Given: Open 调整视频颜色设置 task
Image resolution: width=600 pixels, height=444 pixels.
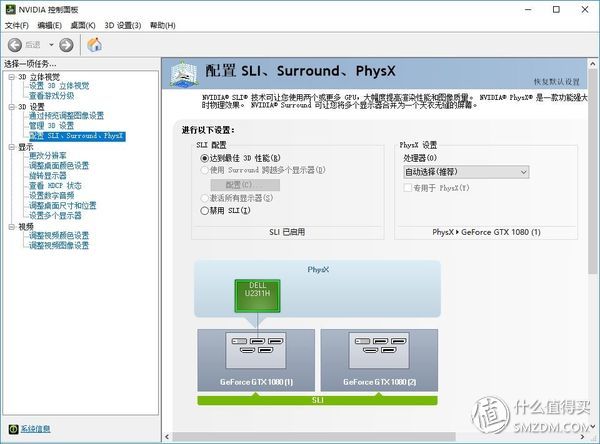Looking at the screenshot, I should pyautogui.click(x=59, y=235).
